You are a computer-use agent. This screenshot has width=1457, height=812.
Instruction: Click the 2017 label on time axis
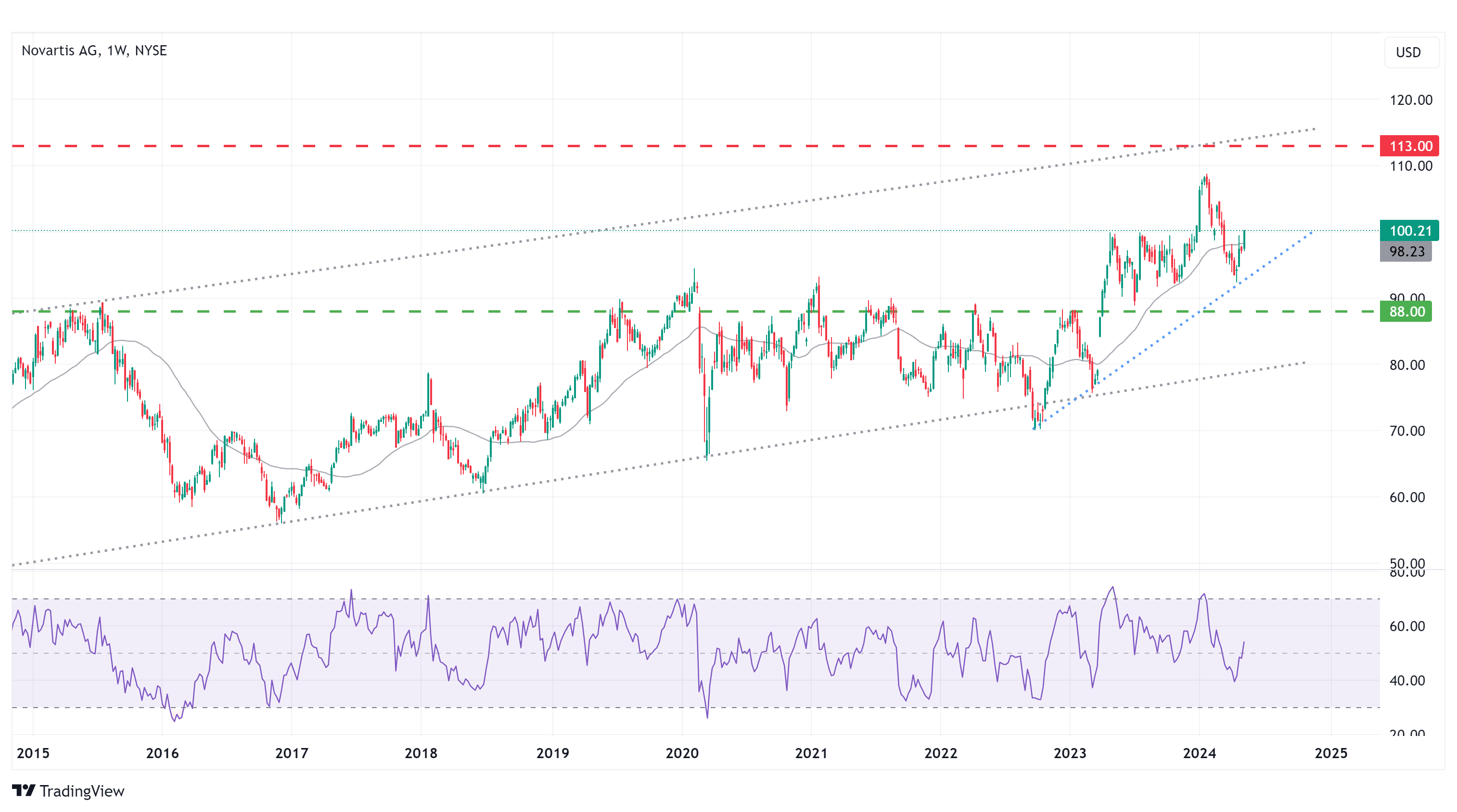[292, 753]
